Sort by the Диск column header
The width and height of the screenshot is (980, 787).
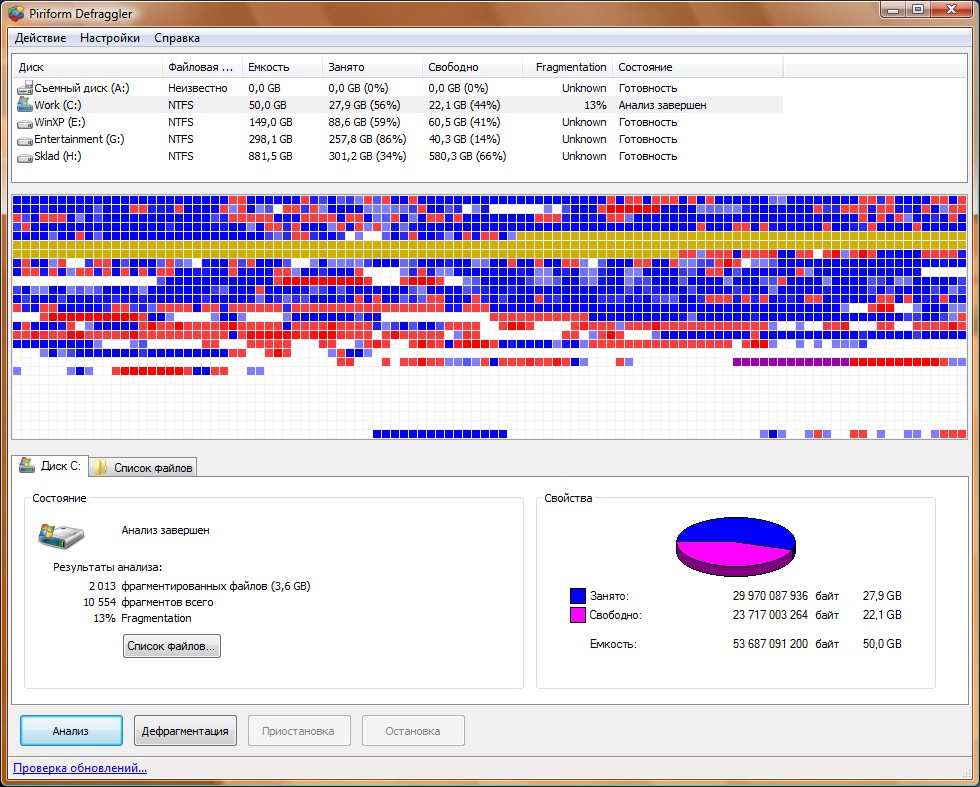coord(88,67)
